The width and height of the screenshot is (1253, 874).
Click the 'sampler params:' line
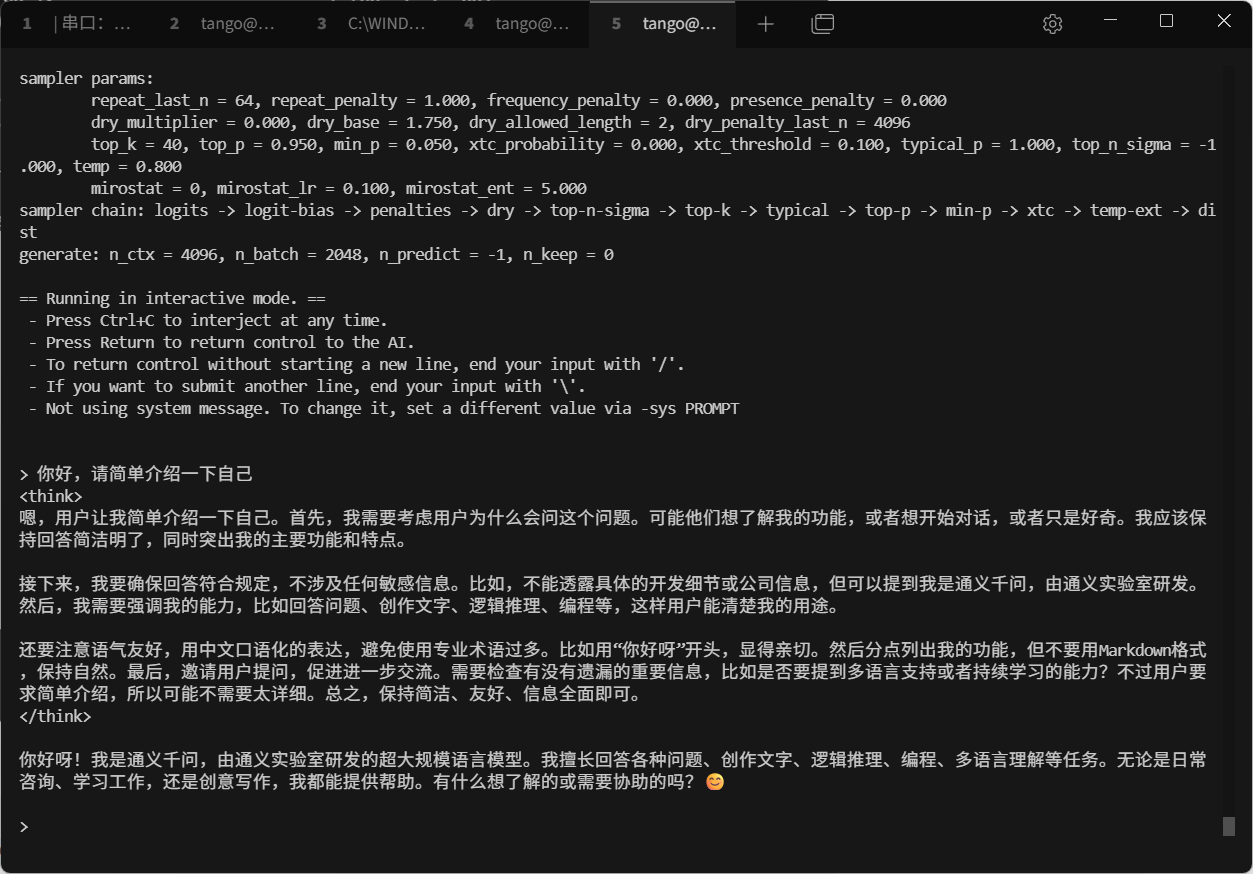coord(86,78)
